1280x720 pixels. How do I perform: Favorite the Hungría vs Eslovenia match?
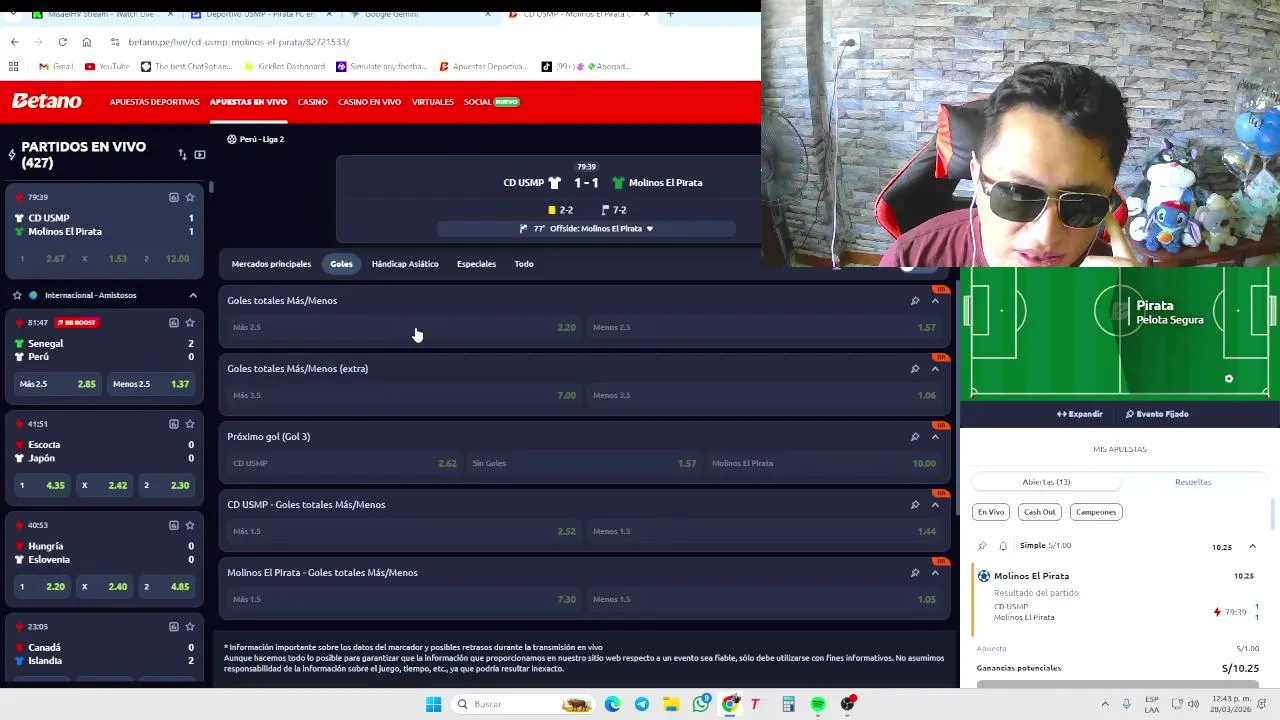190,525
